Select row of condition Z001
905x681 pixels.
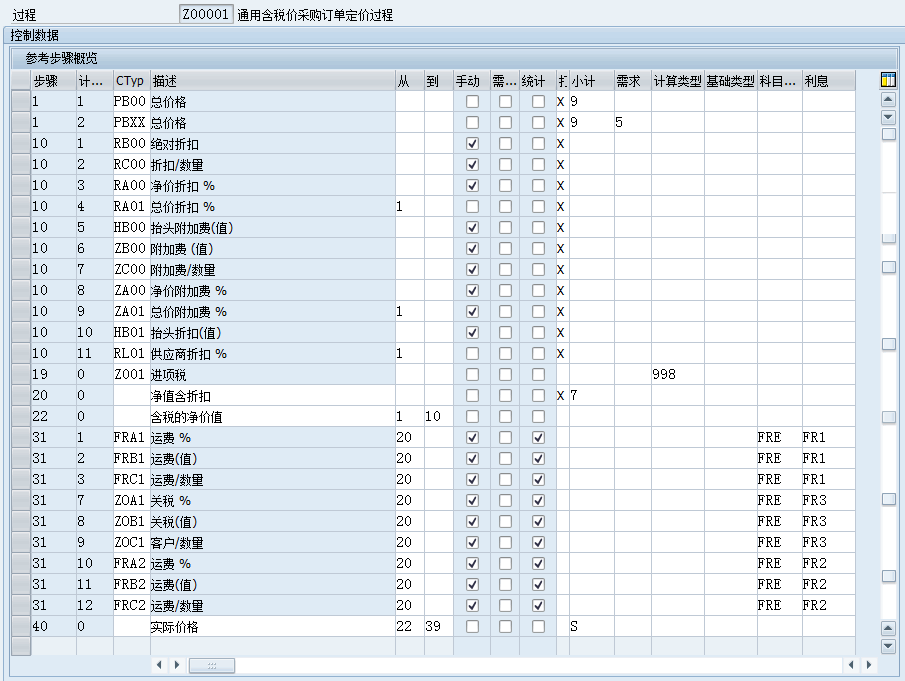(21, 375)
